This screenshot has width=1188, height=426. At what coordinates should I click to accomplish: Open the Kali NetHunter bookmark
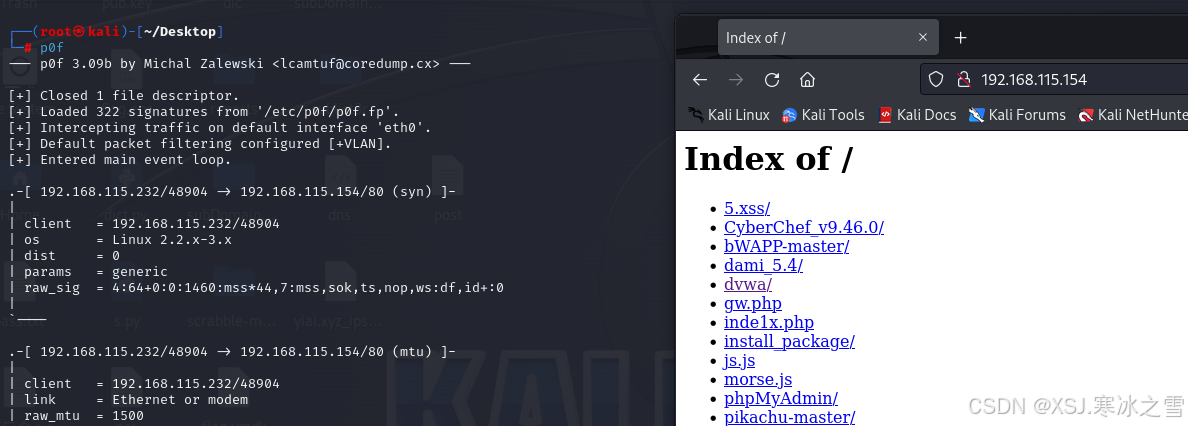click(1133, 115)
